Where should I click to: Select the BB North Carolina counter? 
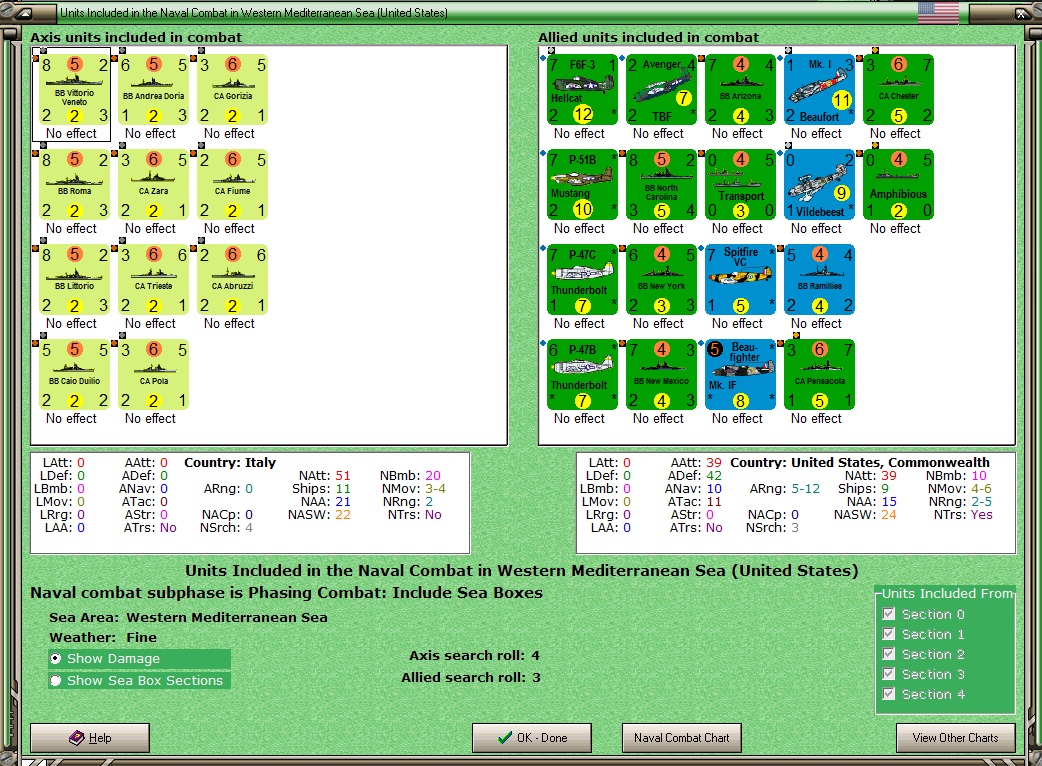(x=661, y=185)
